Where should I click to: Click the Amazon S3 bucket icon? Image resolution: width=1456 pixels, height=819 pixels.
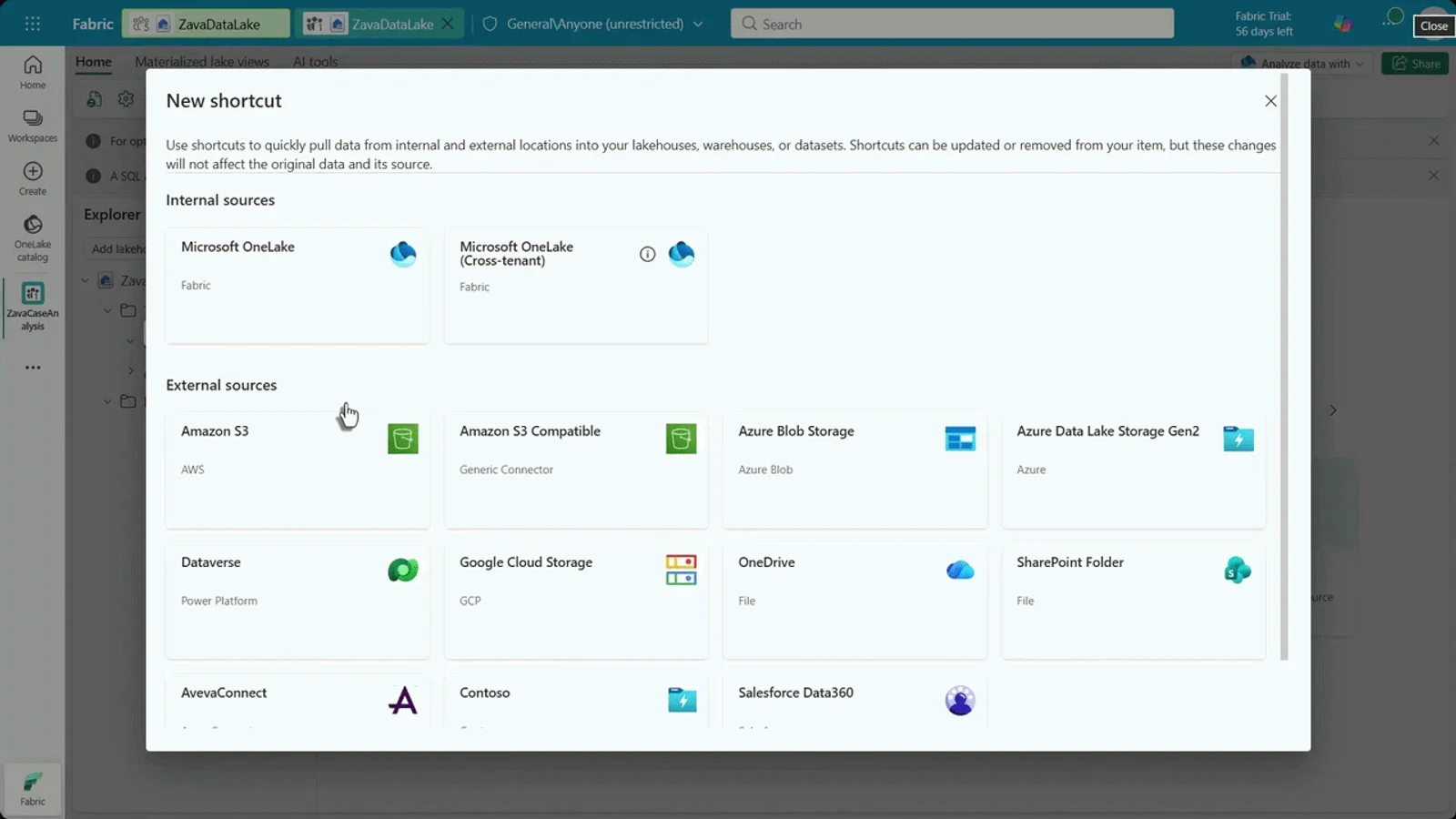[403, 439]
